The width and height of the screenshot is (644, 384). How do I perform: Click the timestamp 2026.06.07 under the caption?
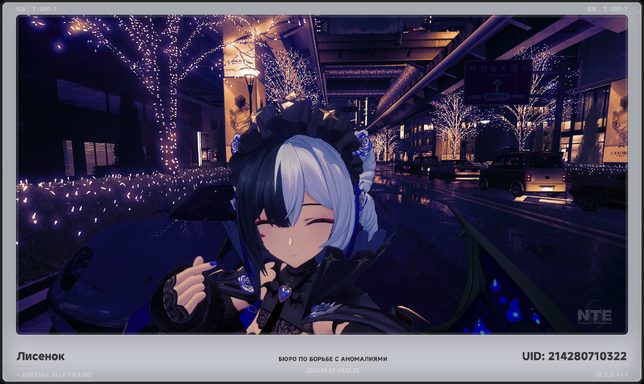coord(332,370)
